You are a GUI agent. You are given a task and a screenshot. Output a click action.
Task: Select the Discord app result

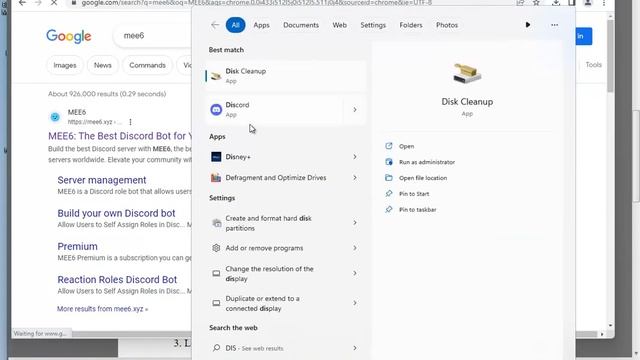[274, 109]
